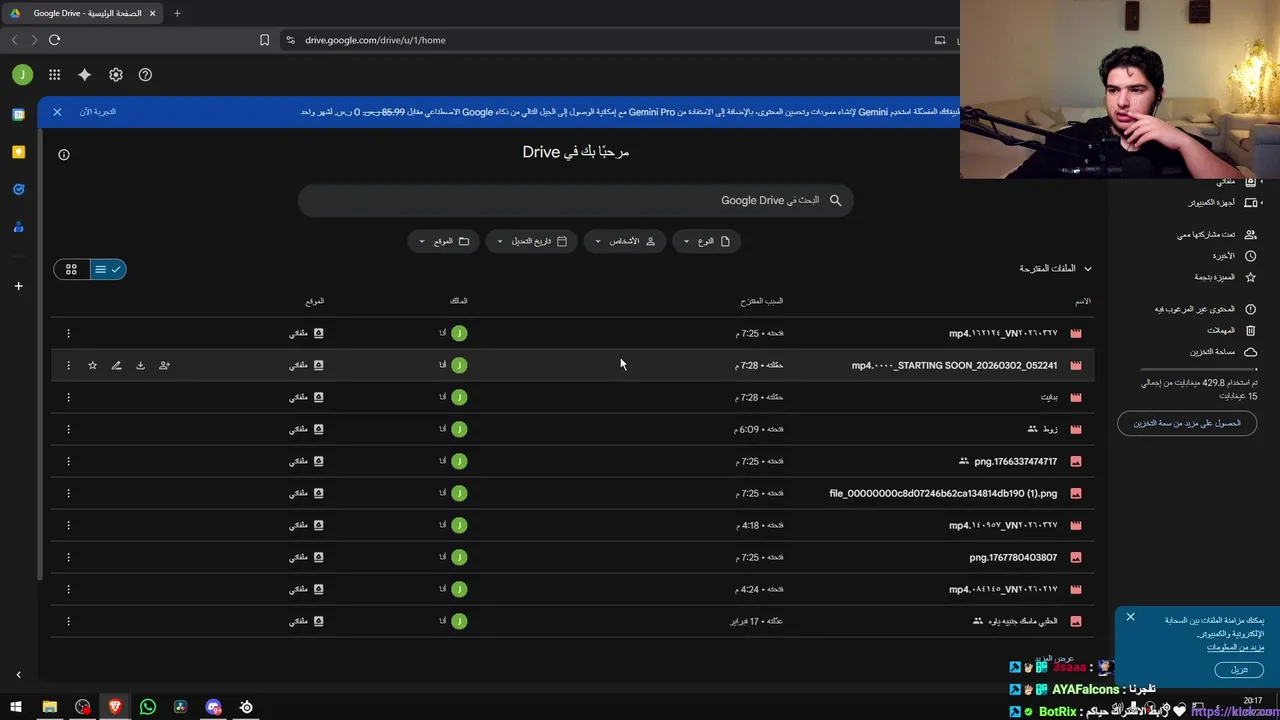Star the STARTING SOON video row
The image size is (1280, 720).
pyautogui.click(x=92, y=365)
